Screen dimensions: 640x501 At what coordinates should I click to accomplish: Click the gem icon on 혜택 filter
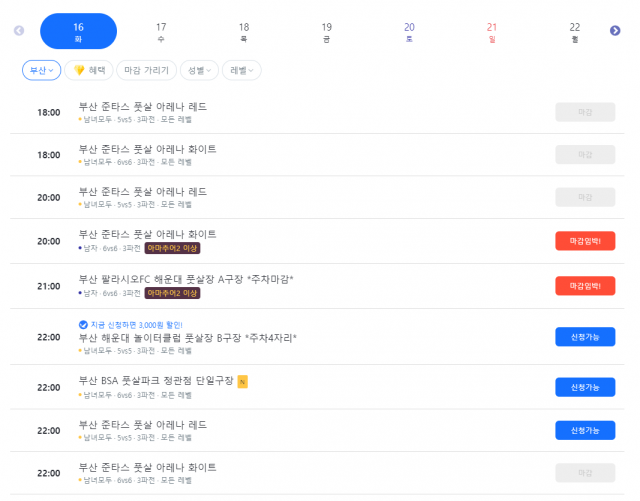[x=79, y=70]
